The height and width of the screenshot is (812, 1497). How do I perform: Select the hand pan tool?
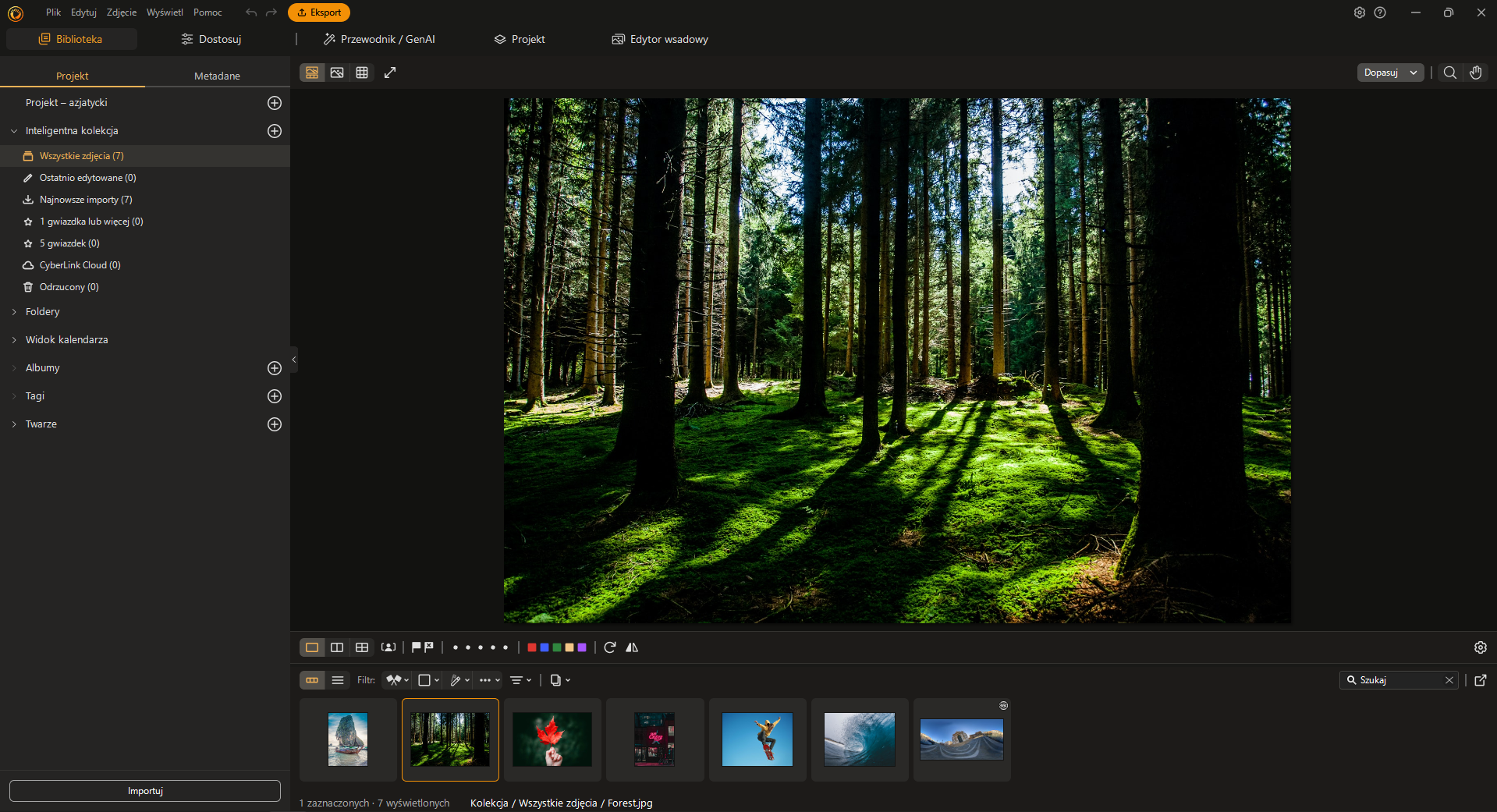point(1476,73)
